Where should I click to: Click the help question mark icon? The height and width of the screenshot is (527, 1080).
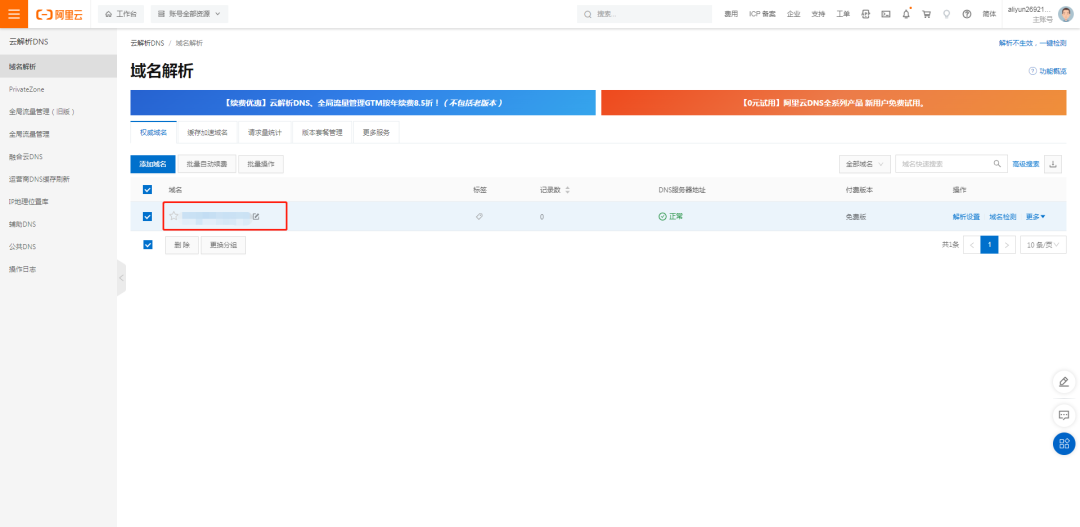[x=966, y=14]
